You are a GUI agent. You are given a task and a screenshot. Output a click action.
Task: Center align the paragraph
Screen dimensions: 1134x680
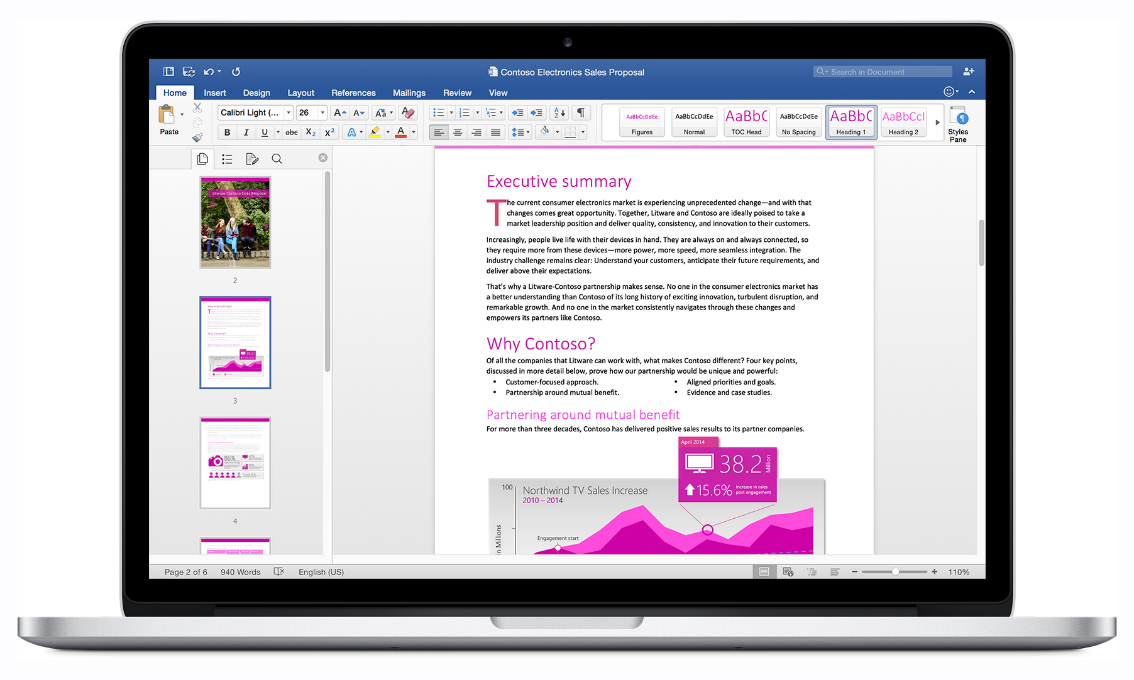coord(458,132)
